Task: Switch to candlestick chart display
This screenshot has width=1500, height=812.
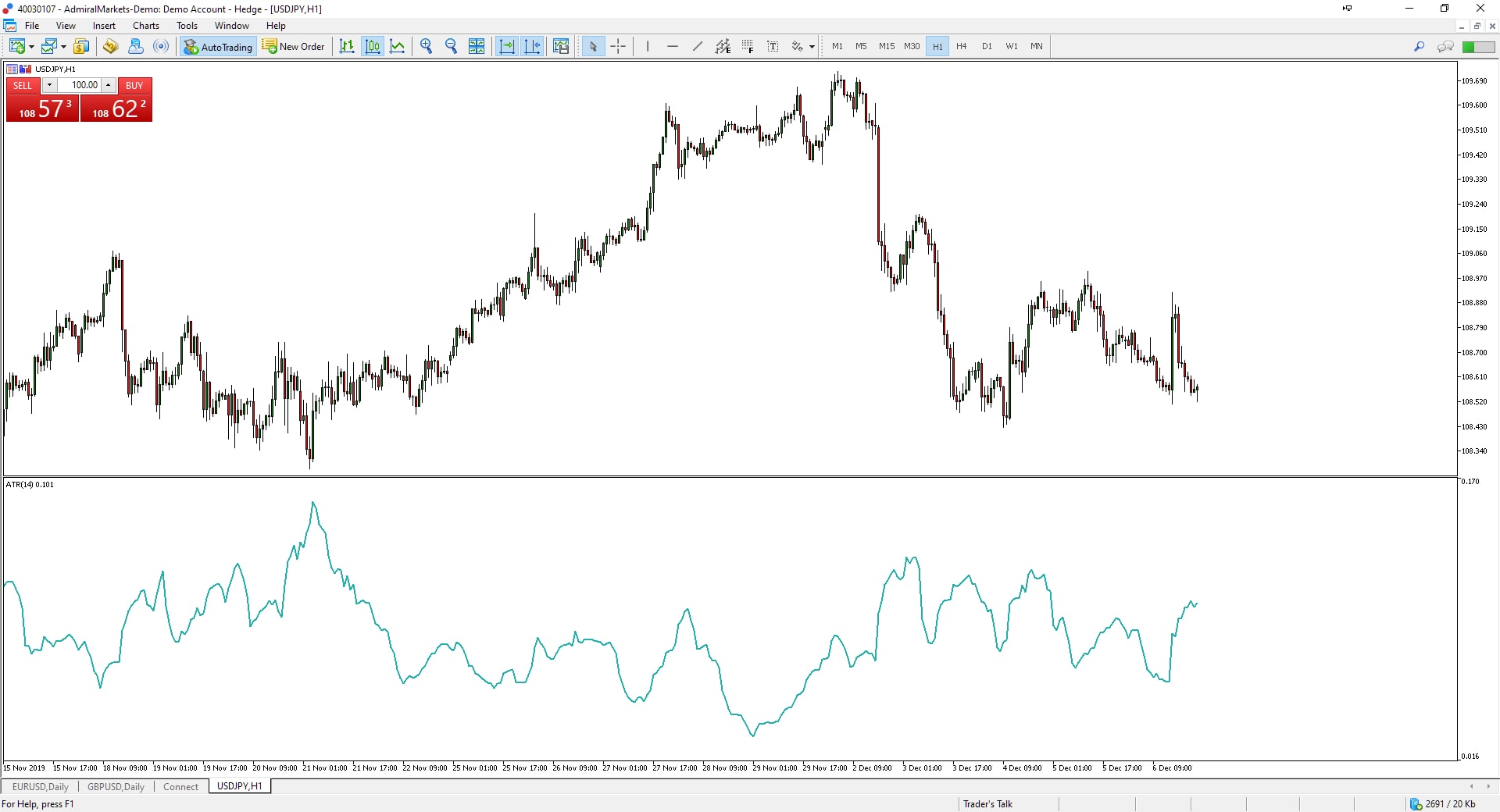Action: [373, 47]
